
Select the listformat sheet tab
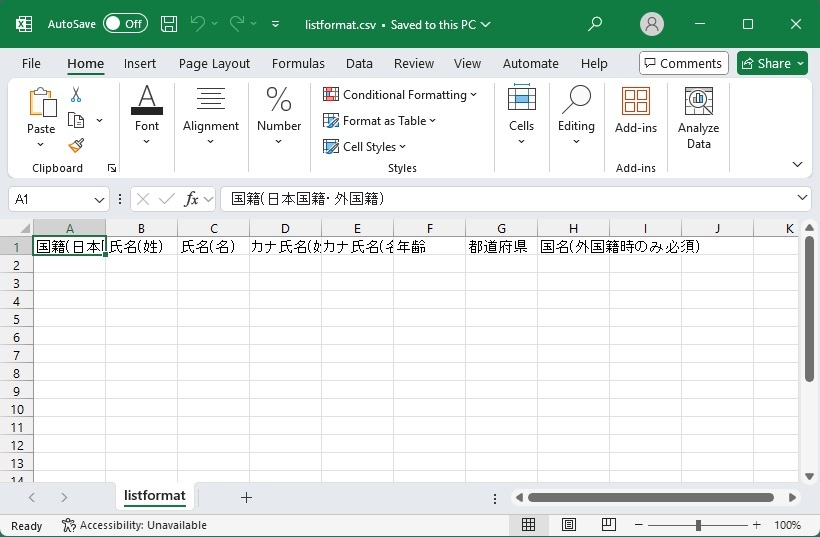155,496
